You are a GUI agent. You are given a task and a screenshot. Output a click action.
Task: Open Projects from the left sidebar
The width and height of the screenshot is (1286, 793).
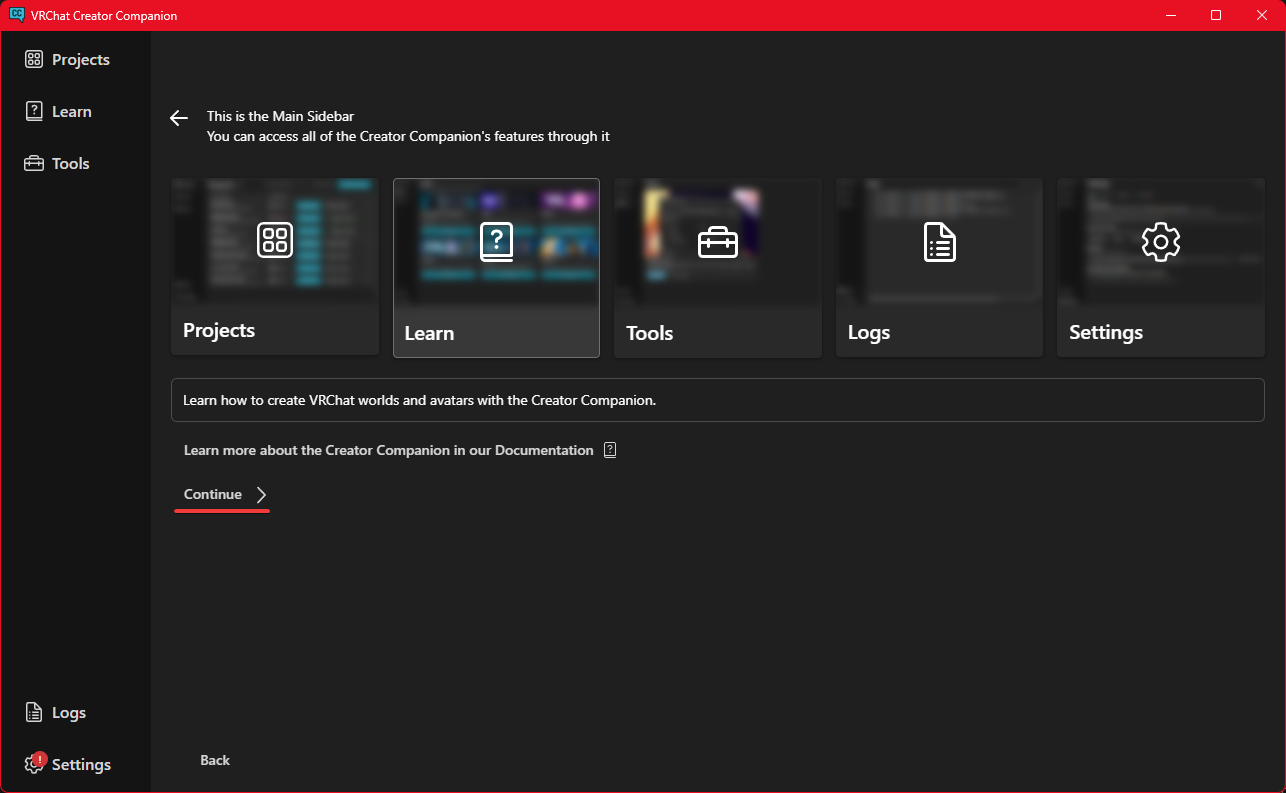[67, 60]
